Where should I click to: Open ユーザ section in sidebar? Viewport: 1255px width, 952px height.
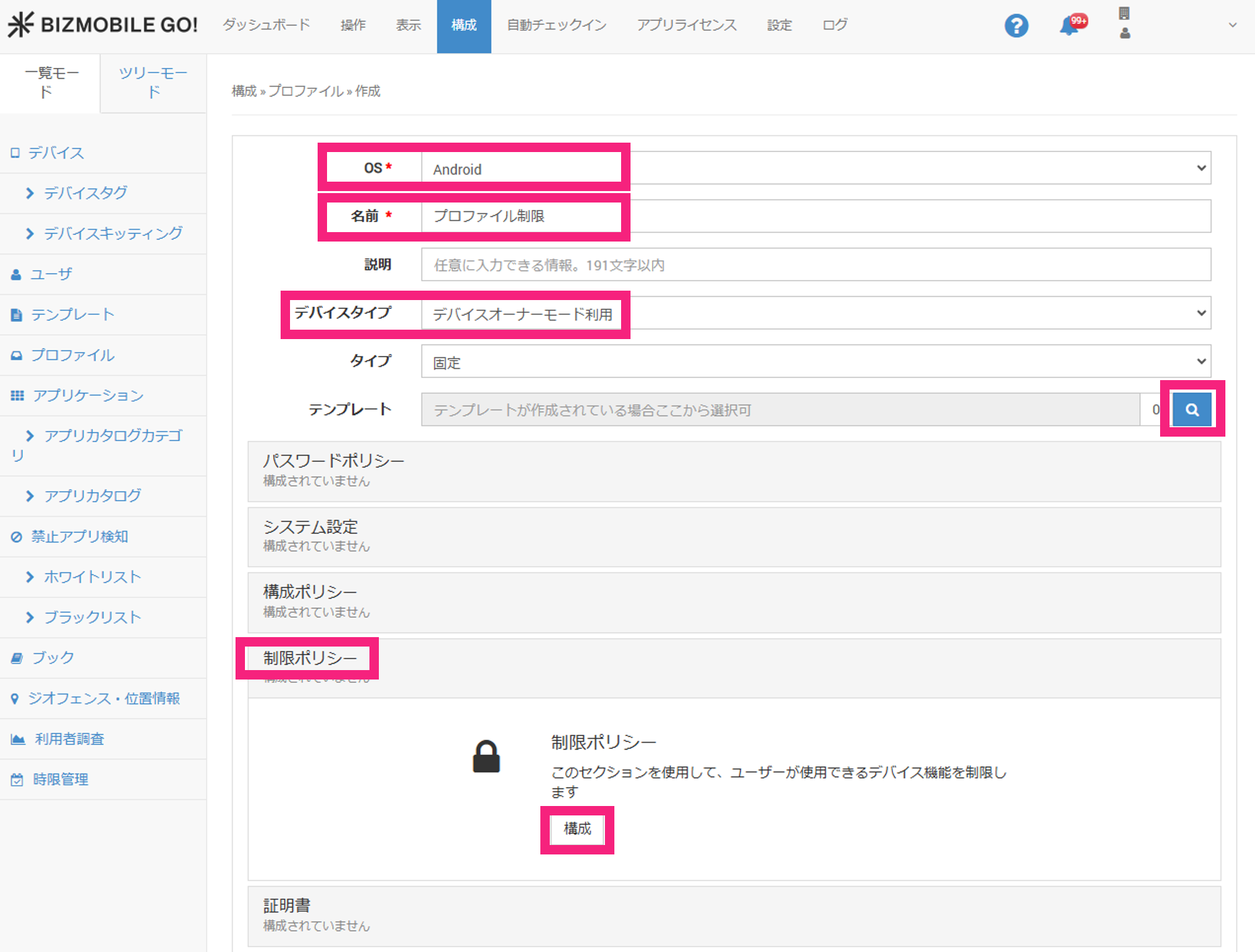pos(51,274)
